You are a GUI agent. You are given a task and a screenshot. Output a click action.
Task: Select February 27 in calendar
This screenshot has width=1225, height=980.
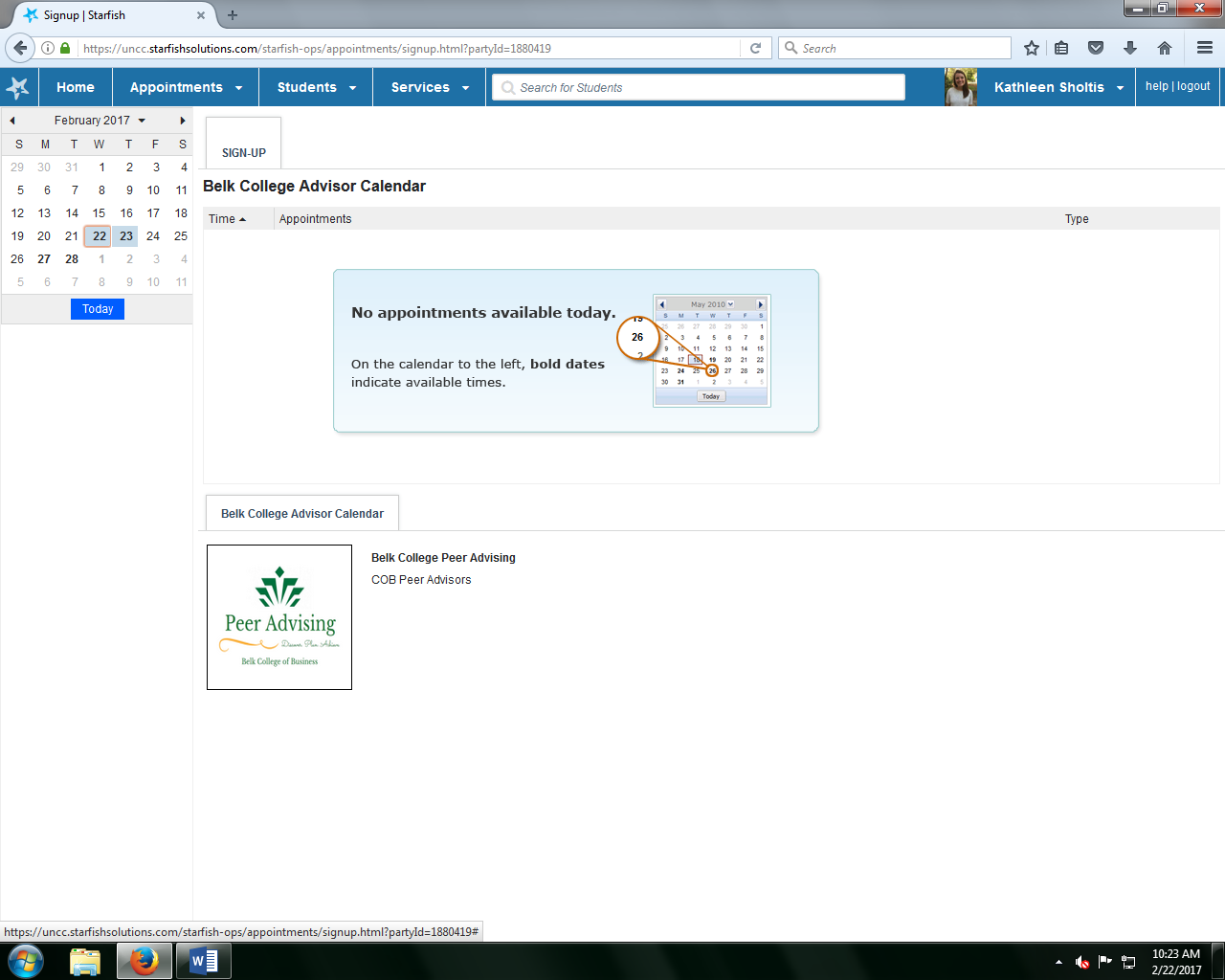(44, 259)
